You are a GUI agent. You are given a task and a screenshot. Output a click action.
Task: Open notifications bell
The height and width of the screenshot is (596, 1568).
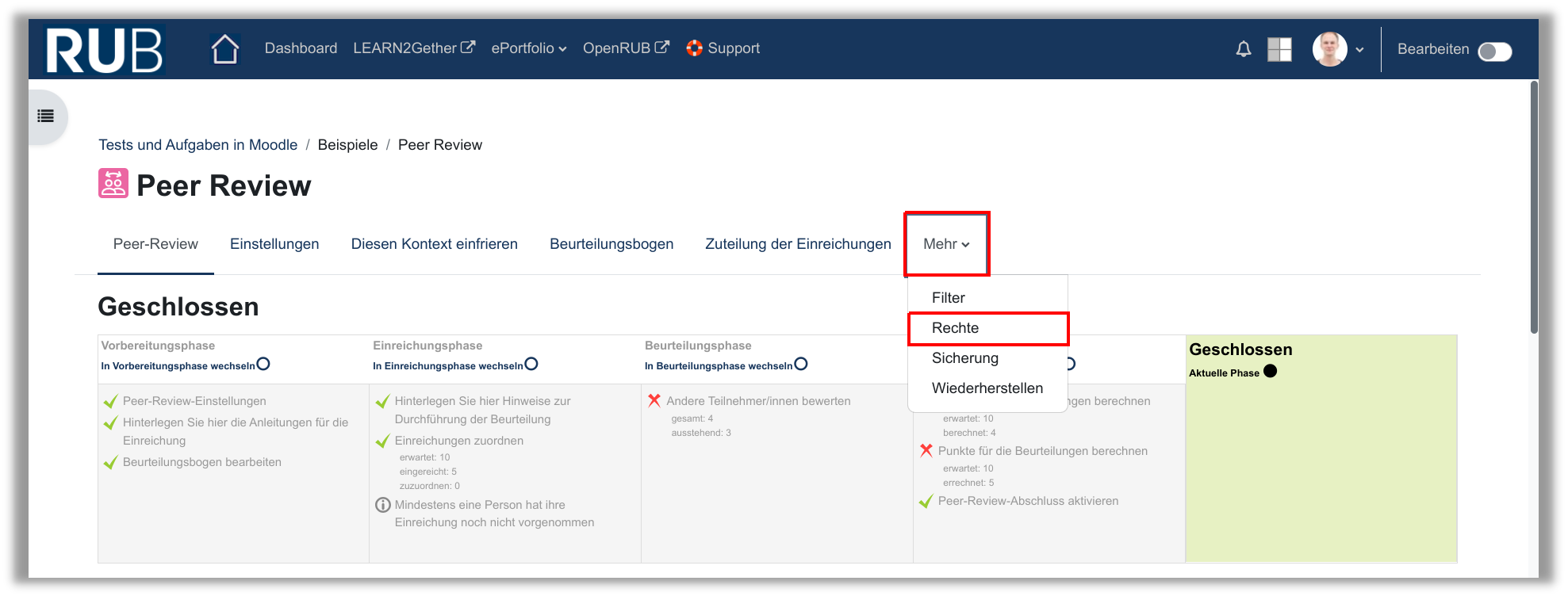(x=1244, y=50)
